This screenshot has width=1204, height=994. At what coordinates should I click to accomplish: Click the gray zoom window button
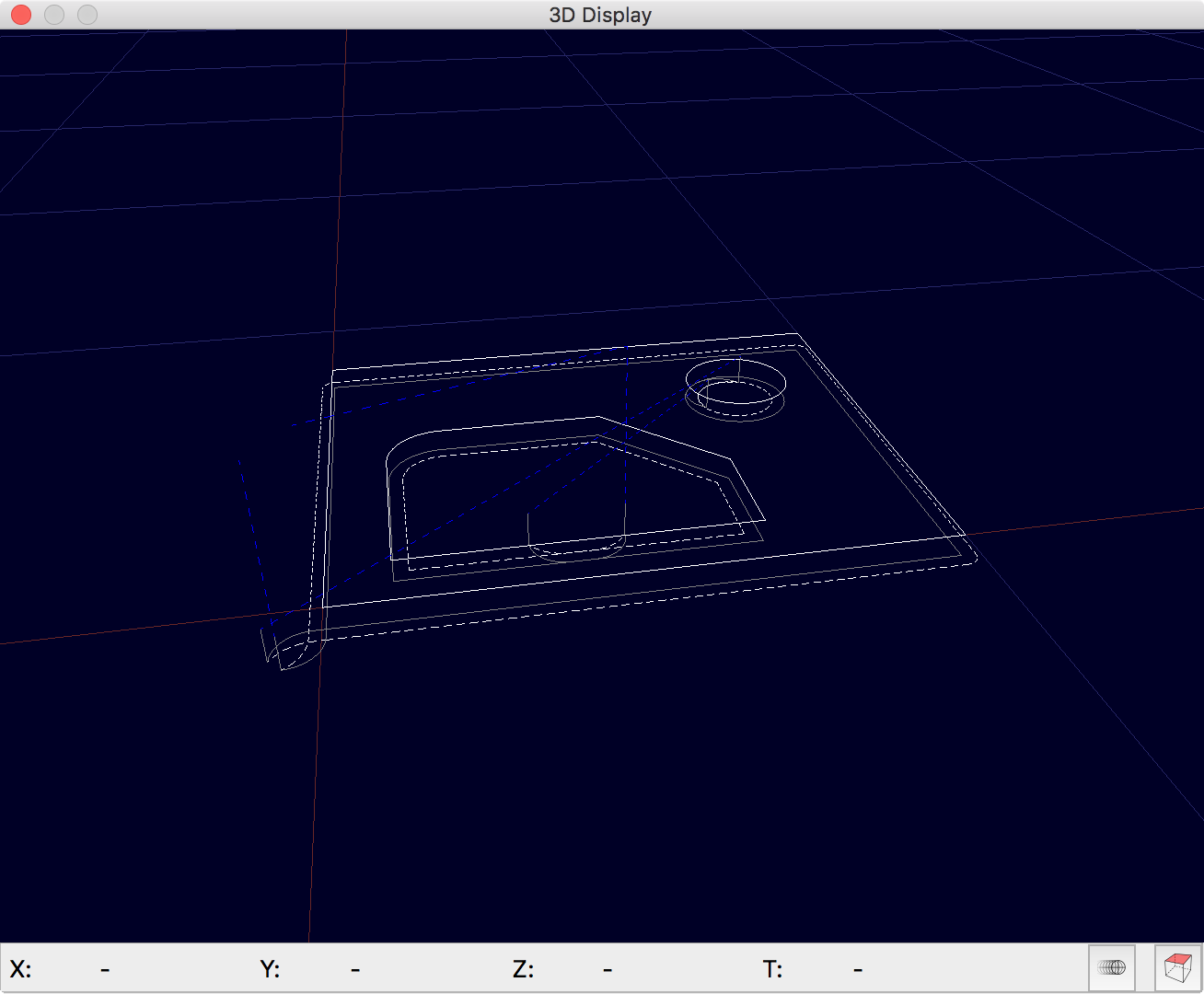click(x=87, y=15)
